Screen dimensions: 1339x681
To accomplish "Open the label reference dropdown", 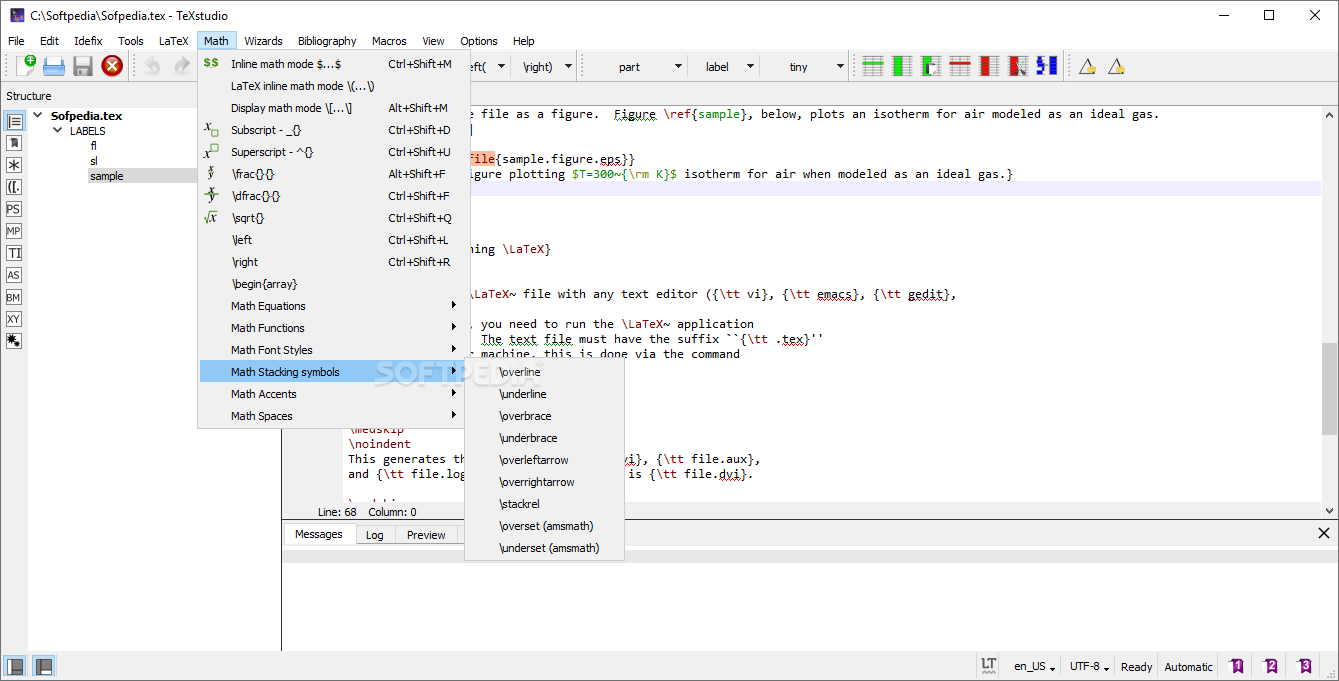I will (x=749, y=67).
